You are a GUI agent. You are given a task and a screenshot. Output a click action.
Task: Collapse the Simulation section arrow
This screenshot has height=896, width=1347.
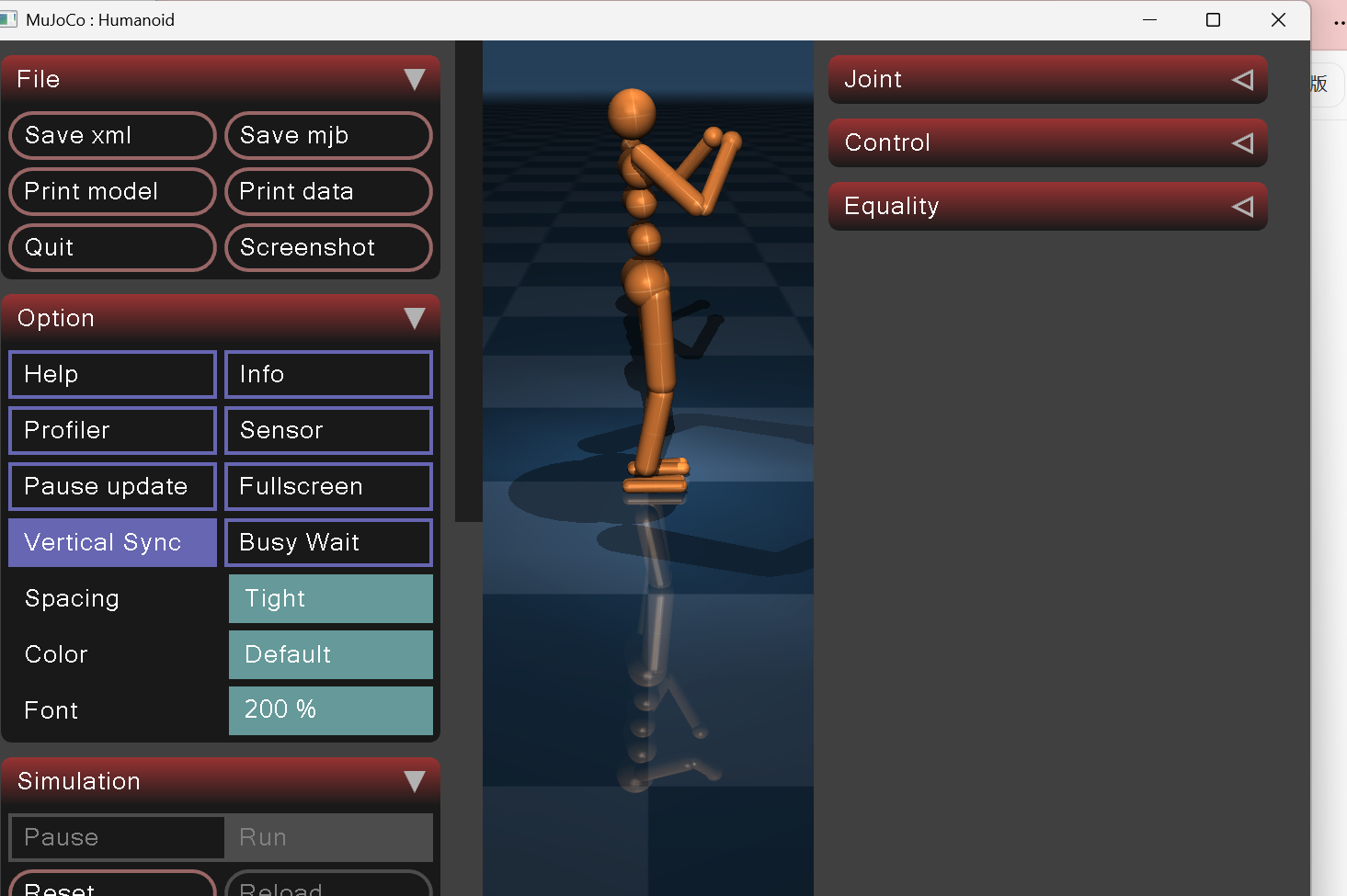(415, 782)
